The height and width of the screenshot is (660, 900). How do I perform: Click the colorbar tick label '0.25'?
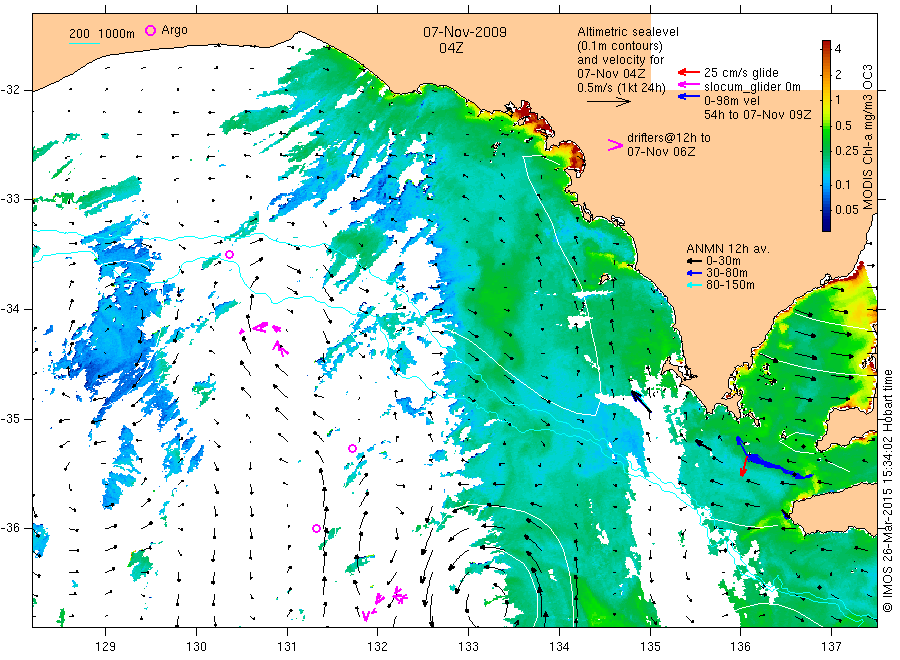[847, 151]
